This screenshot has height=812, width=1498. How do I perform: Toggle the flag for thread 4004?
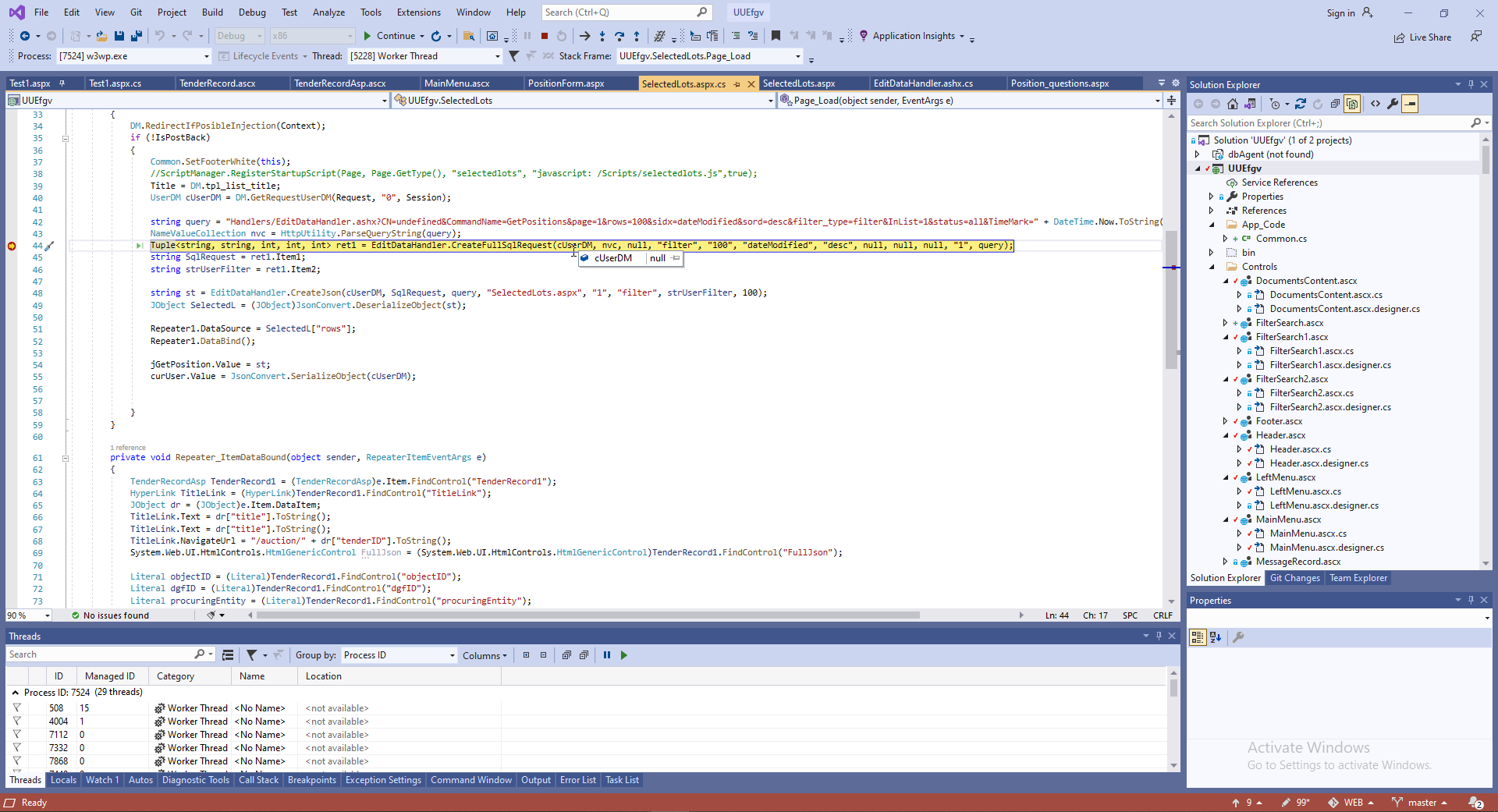[16, 722]
